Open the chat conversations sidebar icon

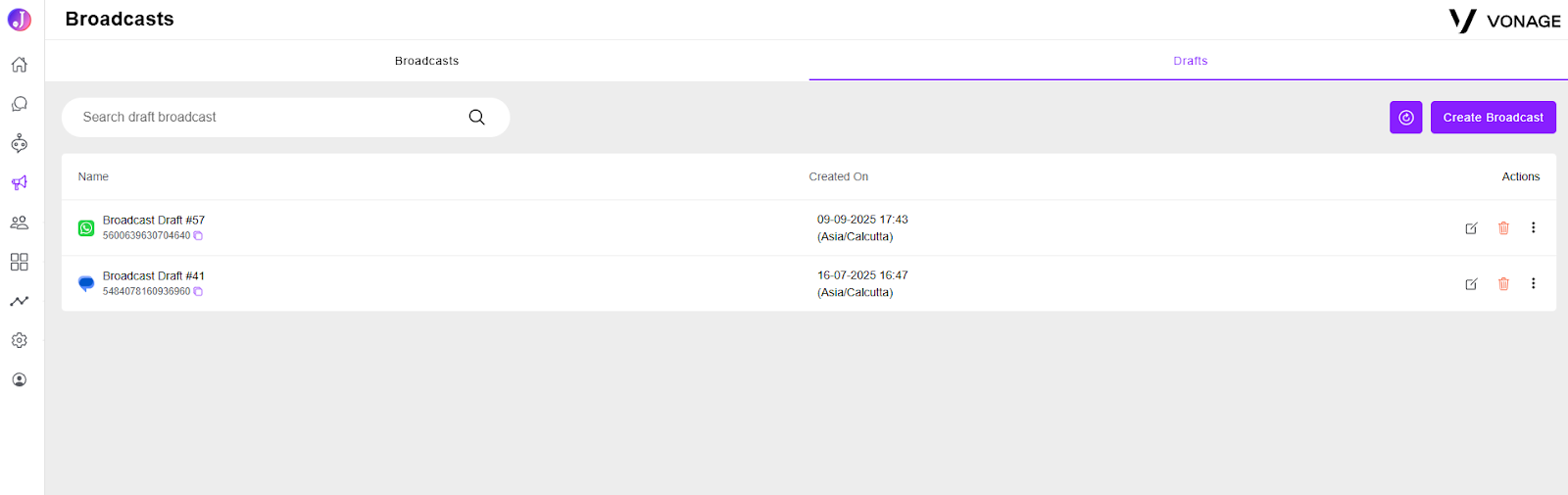point(19,104)
